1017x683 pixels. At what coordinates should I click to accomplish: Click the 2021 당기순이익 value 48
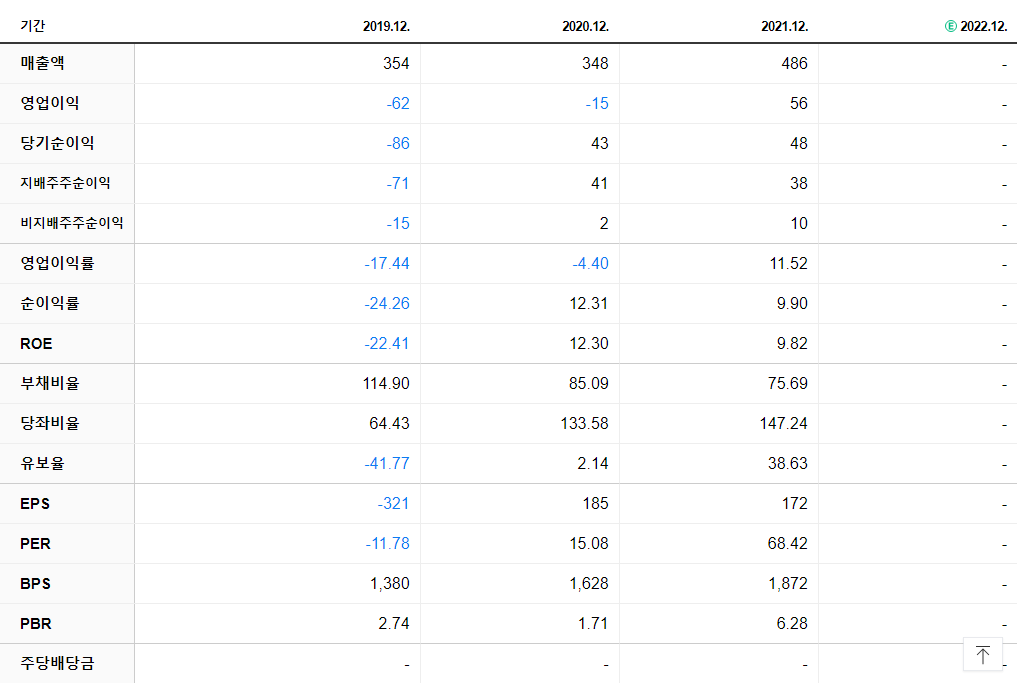(x=798, y=143)
